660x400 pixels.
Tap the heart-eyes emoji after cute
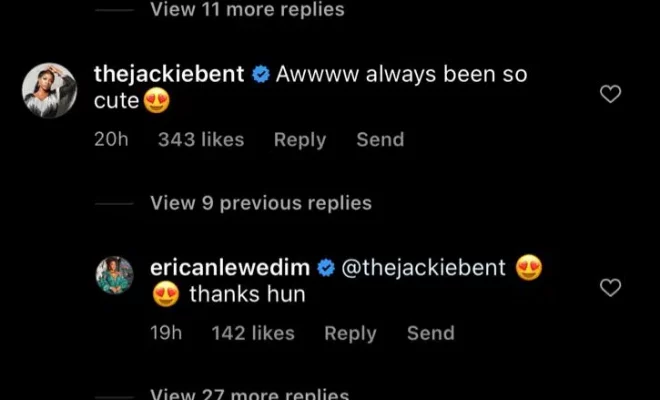tap(157, 101)
